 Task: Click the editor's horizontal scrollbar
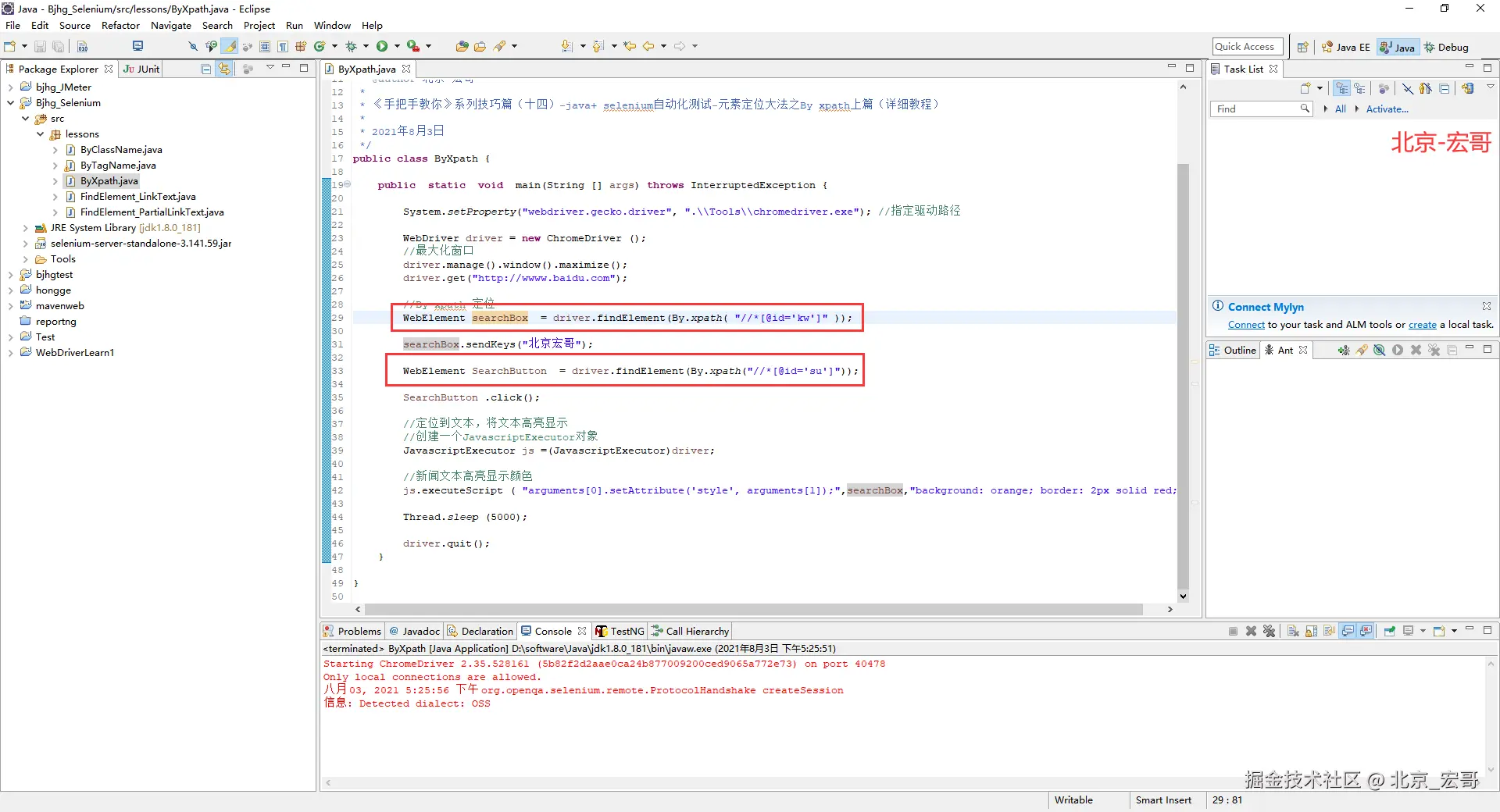(x=750, y=609)
